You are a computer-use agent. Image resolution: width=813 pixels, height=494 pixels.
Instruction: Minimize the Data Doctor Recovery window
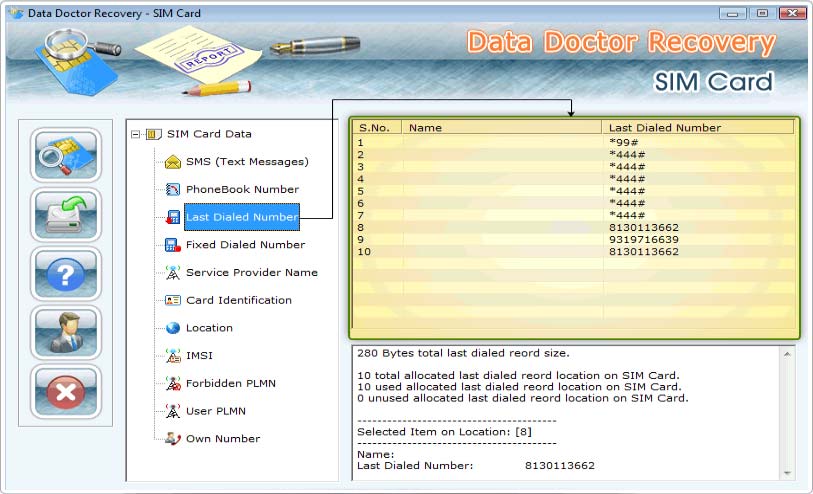click(733, 13)
